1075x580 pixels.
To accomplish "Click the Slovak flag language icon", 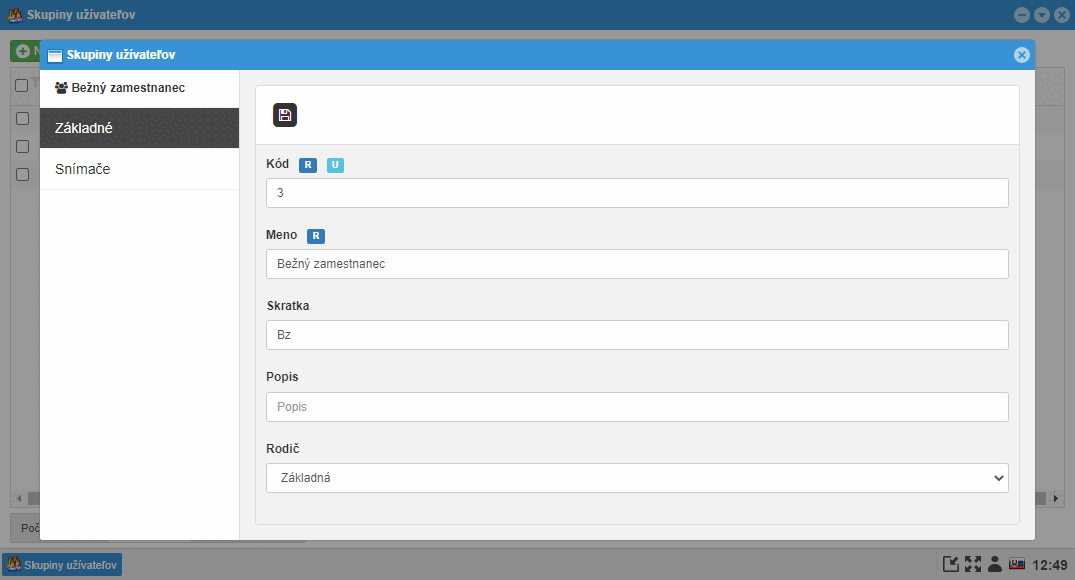I will [1017, 564].
